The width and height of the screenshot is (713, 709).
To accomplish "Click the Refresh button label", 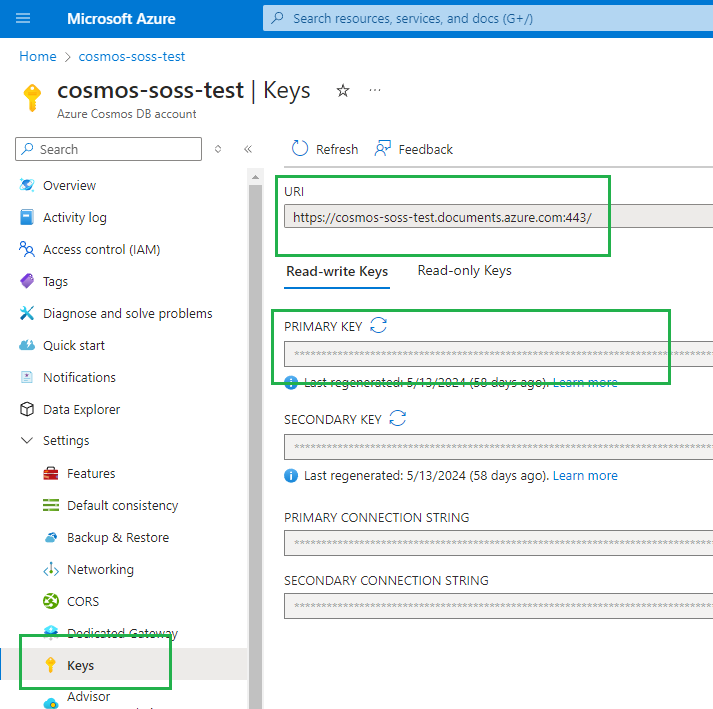I will [337, 149].
